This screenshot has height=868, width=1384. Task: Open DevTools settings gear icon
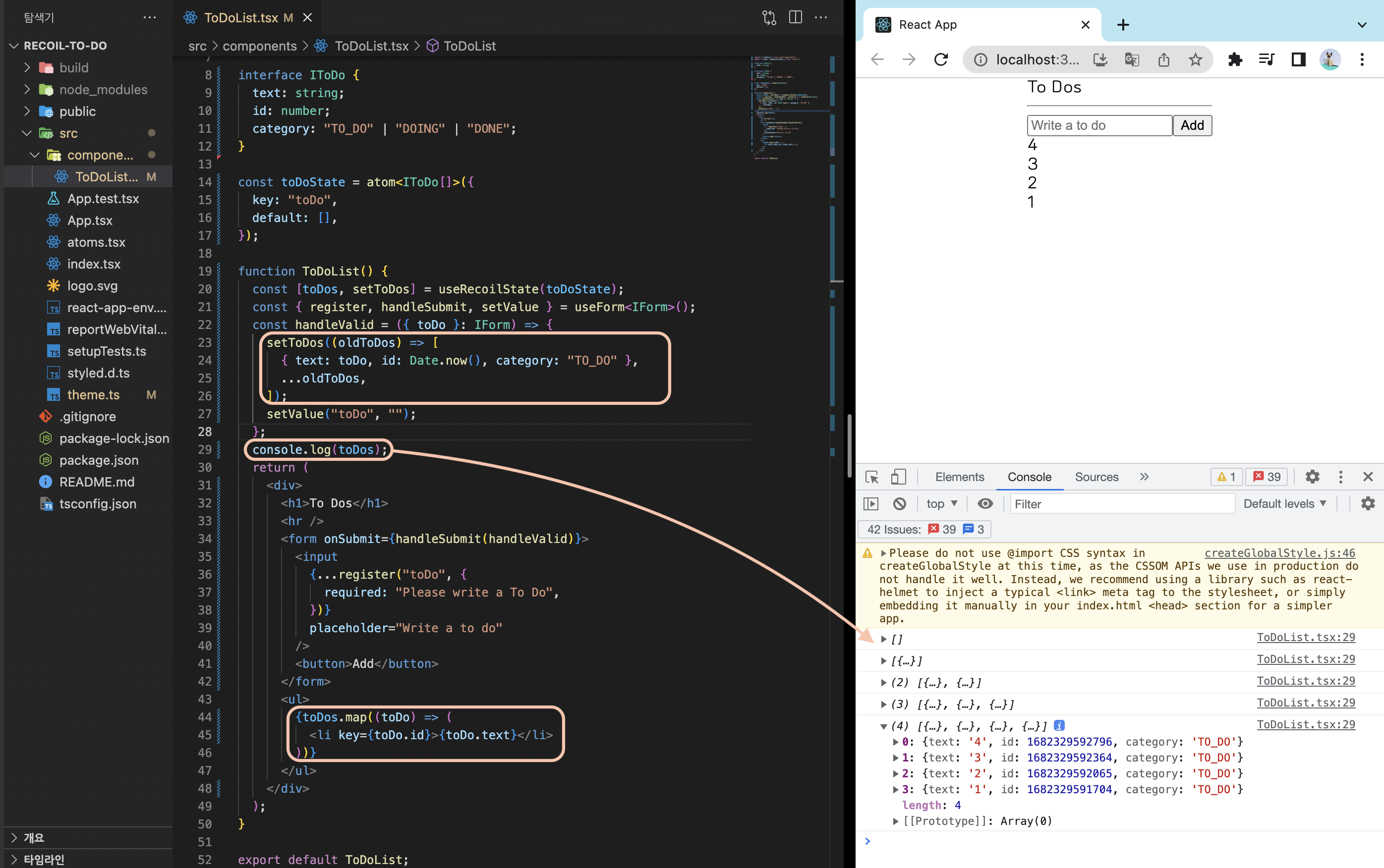1312,477
